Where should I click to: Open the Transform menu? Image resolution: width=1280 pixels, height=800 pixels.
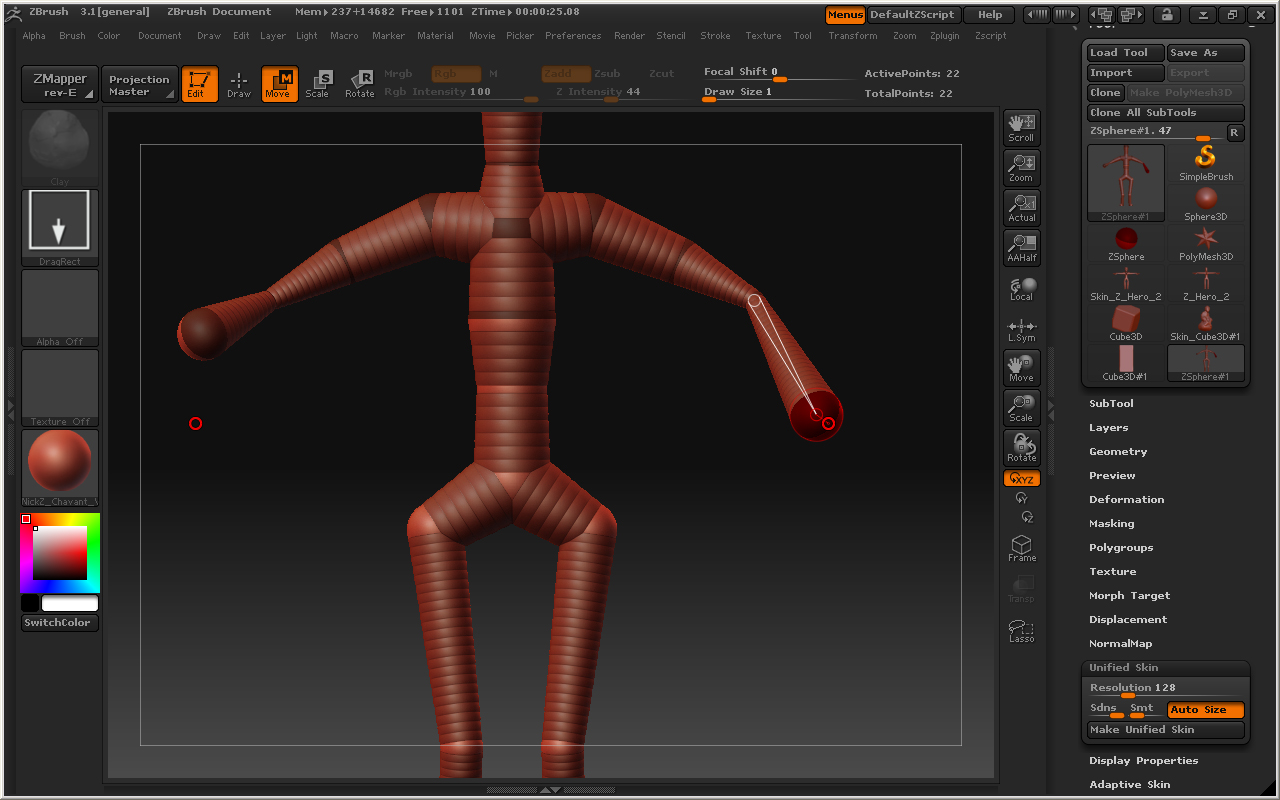[852, 36]
